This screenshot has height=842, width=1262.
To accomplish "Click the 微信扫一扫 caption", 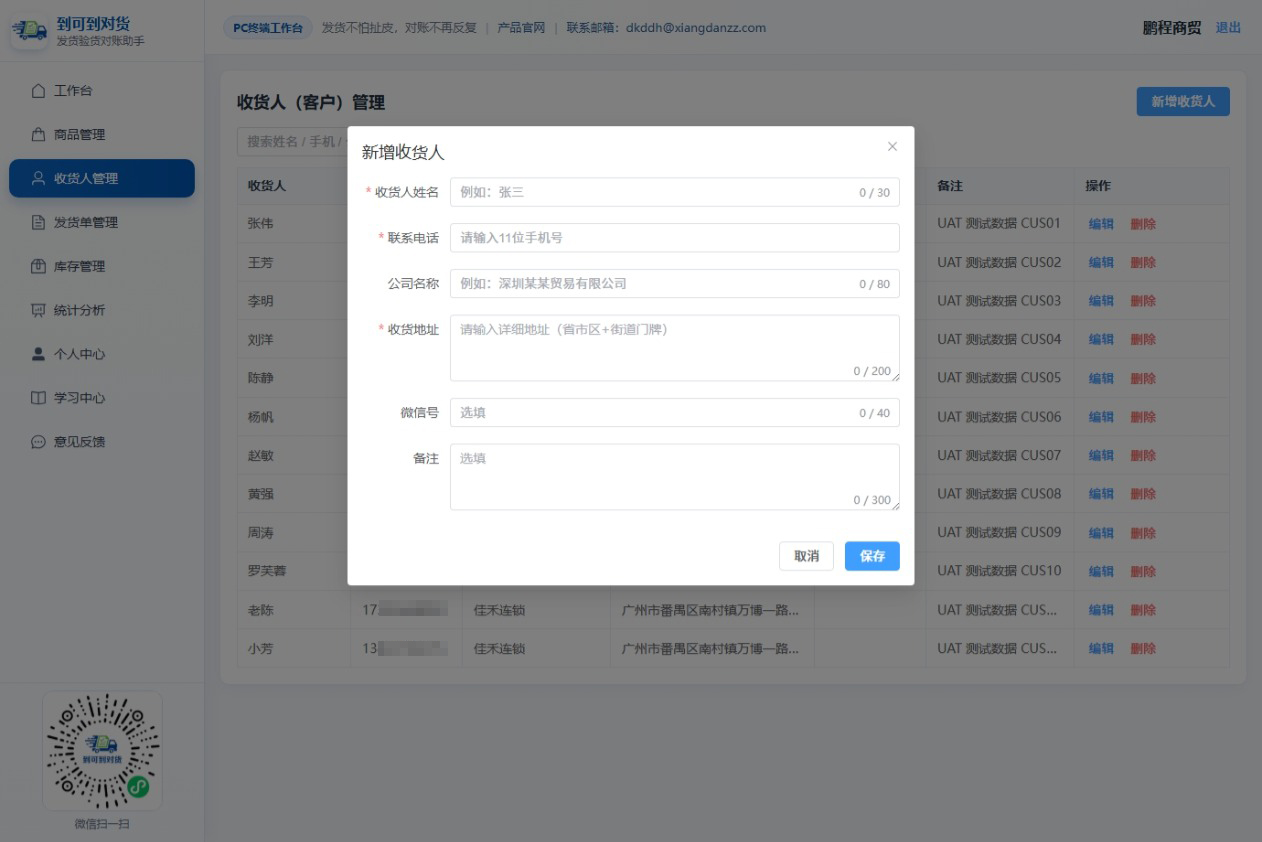I will coord(102,825).
